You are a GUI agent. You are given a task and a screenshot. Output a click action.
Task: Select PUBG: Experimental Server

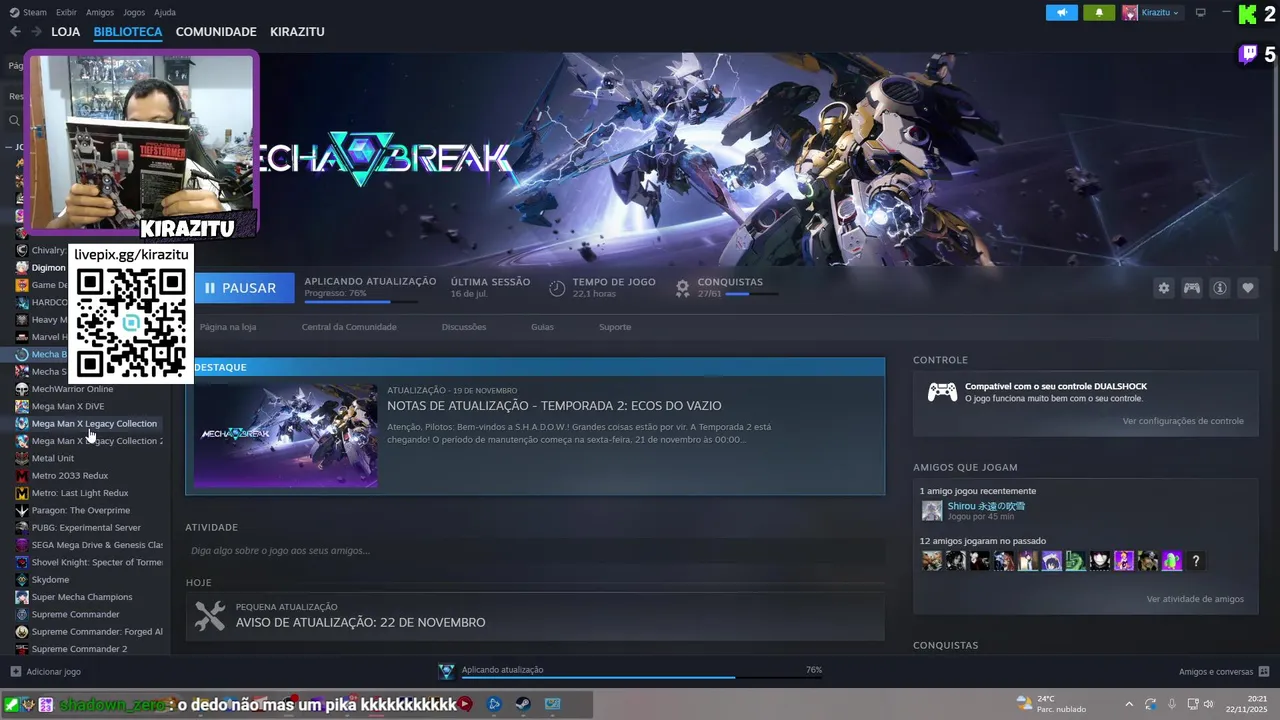click(86, 528)
